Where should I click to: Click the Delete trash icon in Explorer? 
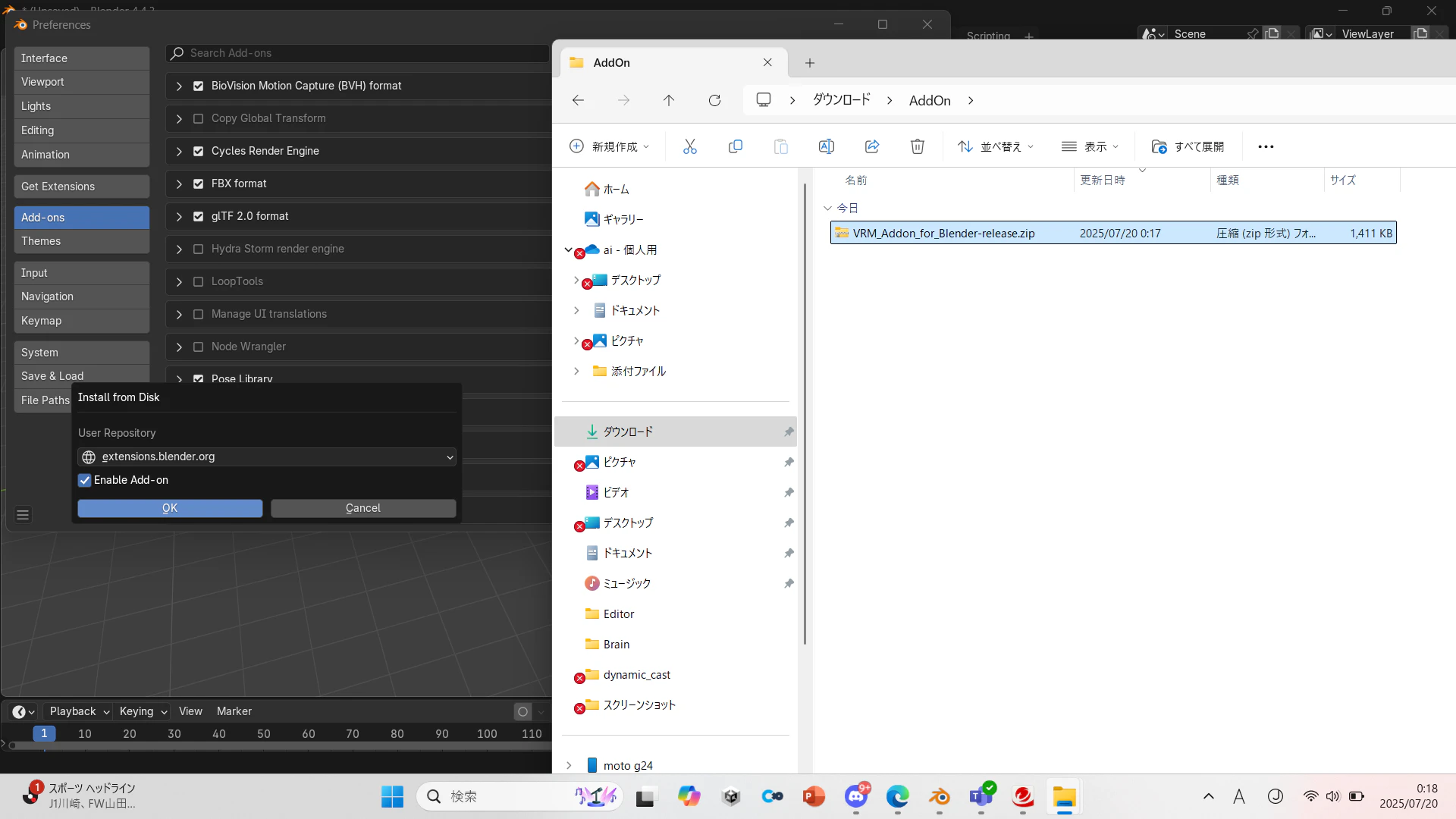pos(917,146)
